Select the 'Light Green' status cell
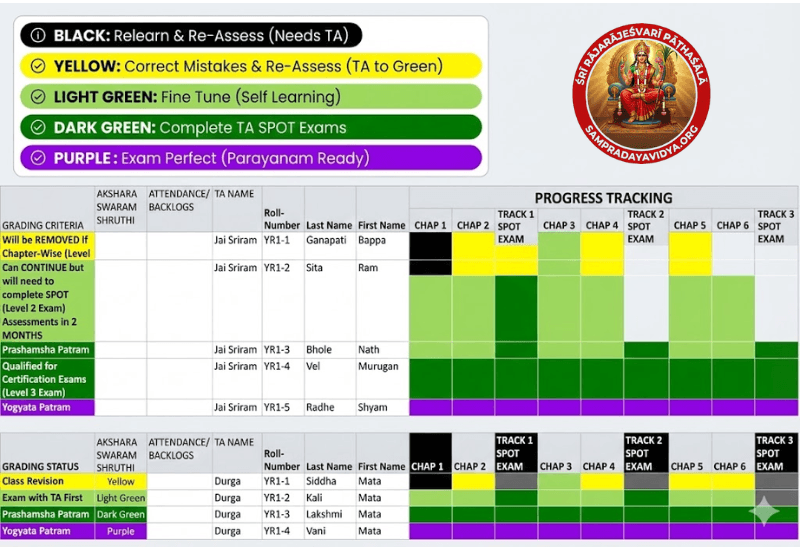 point(120,498)
